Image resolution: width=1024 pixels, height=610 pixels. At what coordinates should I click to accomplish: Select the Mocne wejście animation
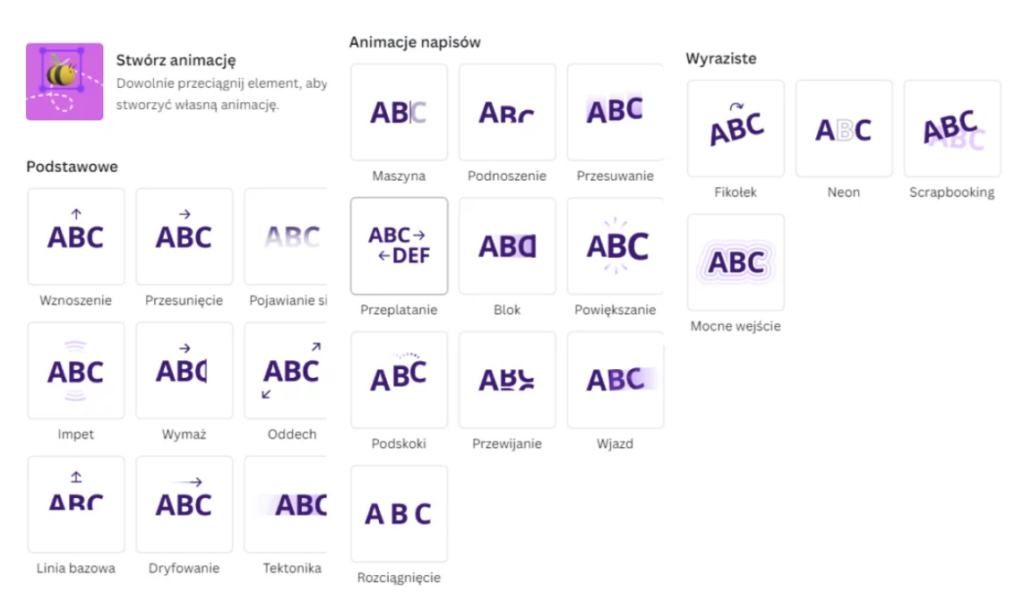point(736,262)
